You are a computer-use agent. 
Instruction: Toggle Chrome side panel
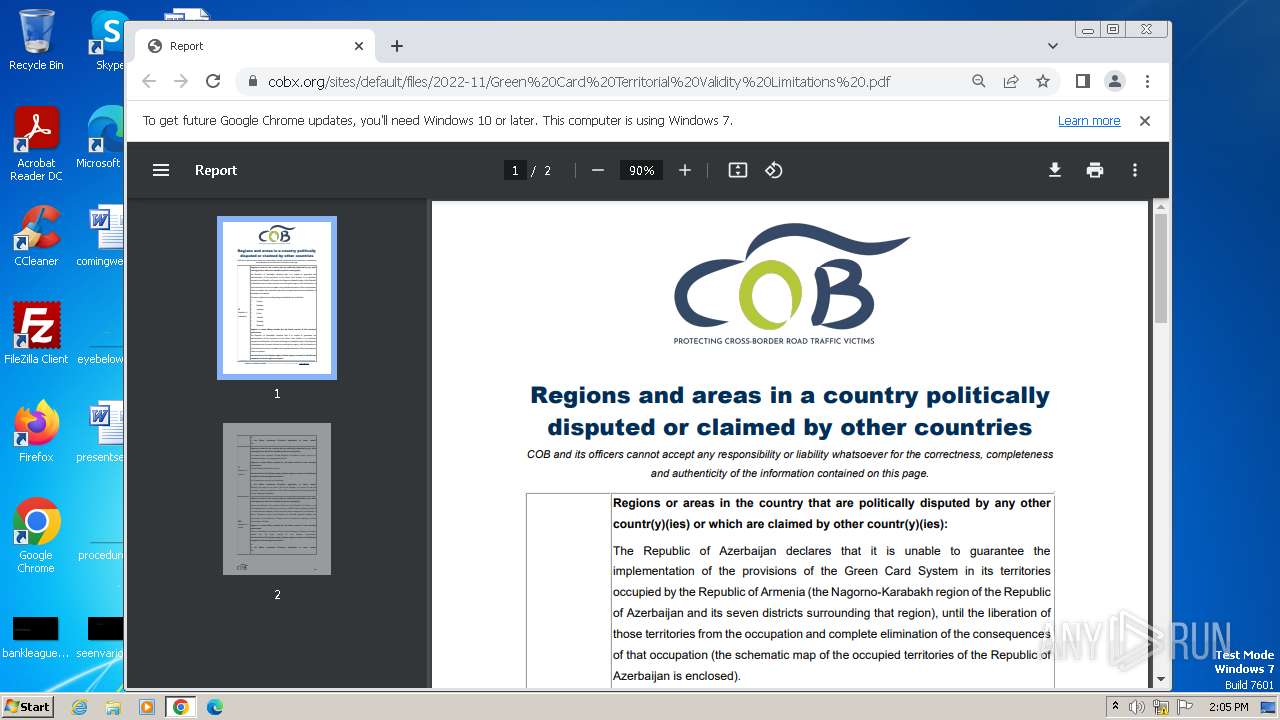(x=1083, y=81)
